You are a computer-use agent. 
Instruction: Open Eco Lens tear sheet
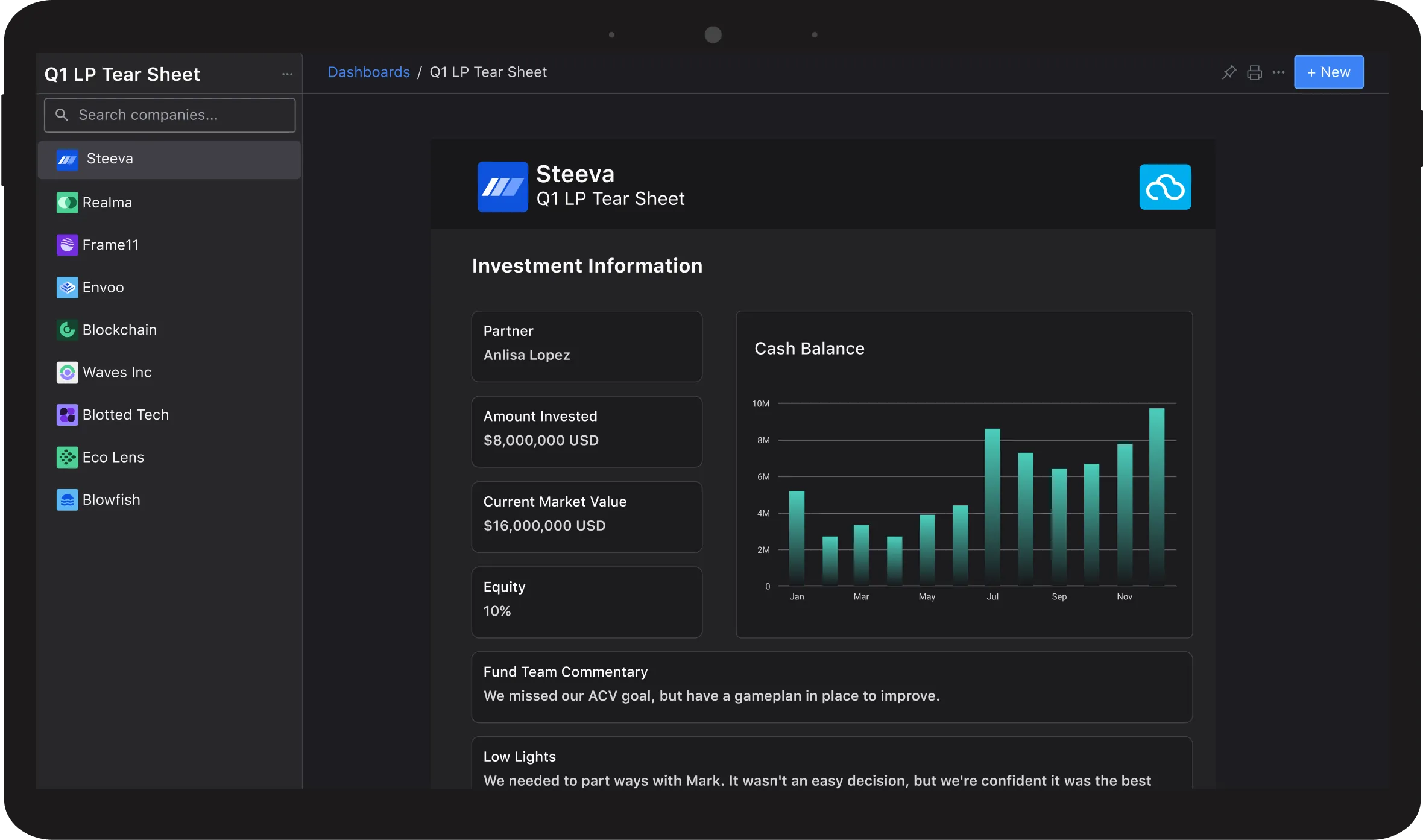click(x=113, y=458)
